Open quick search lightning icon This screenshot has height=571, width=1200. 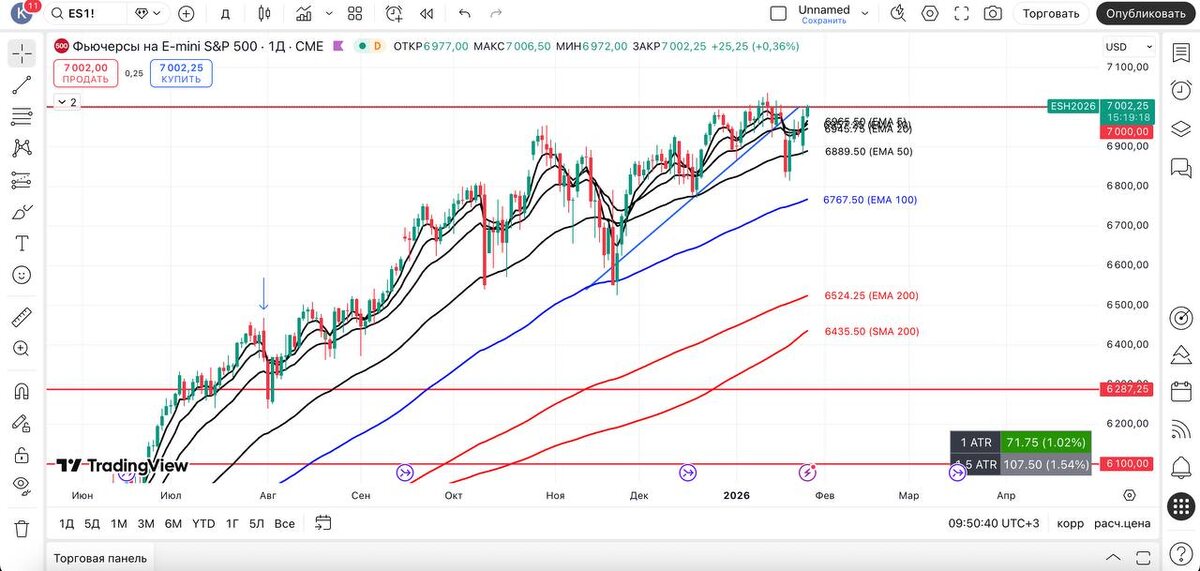[898, 13]
